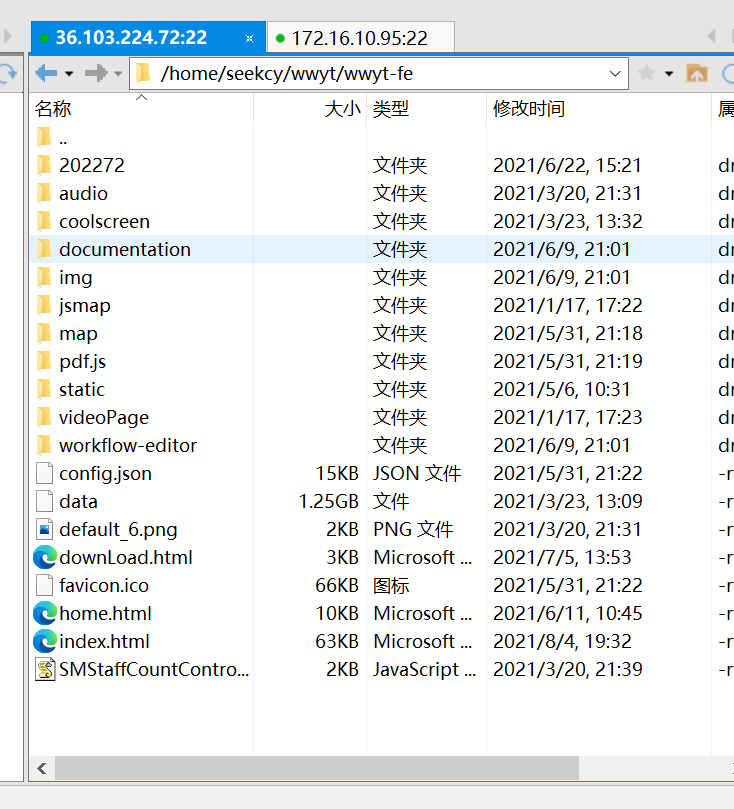Click the bookmark star icon

coord(646,73)
